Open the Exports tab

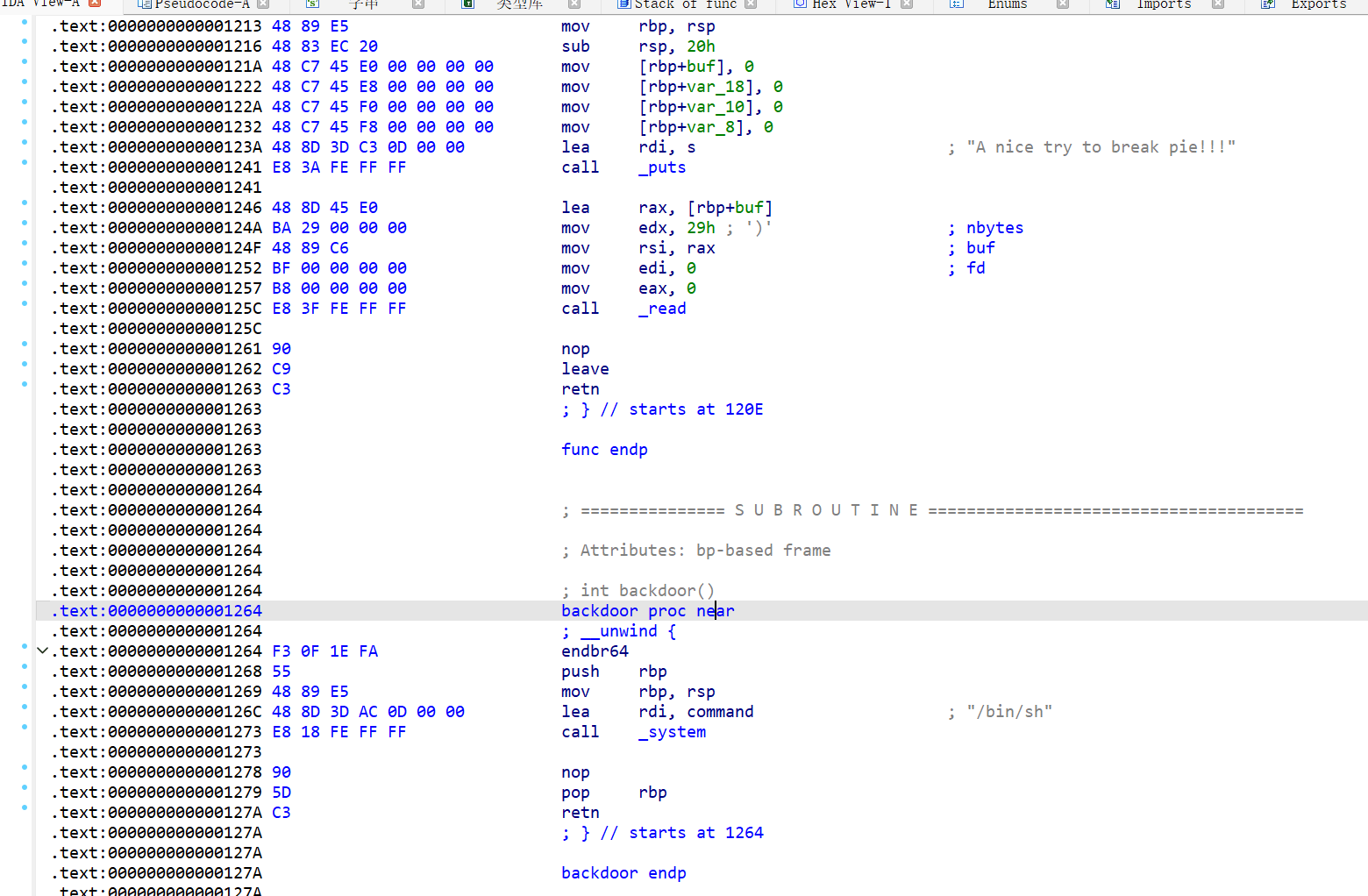point(1318,4)
